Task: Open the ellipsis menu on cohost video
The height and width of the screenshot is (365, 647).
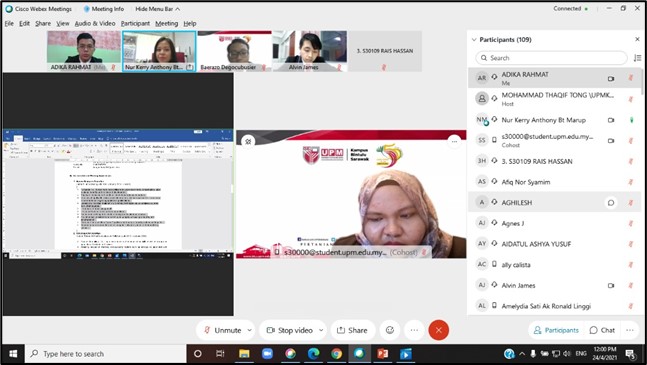Action: pyautogui.click(x=454, y=141)
